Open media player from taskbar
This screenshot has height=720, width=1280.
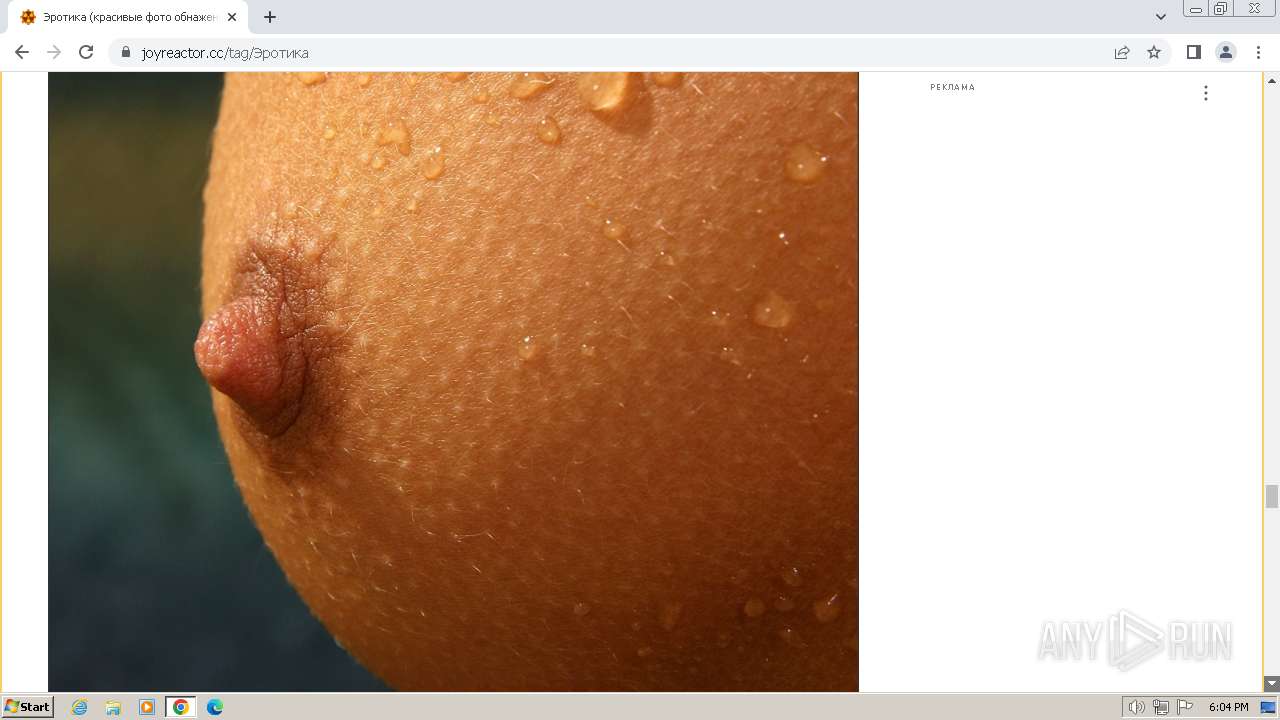click(147, 707)
